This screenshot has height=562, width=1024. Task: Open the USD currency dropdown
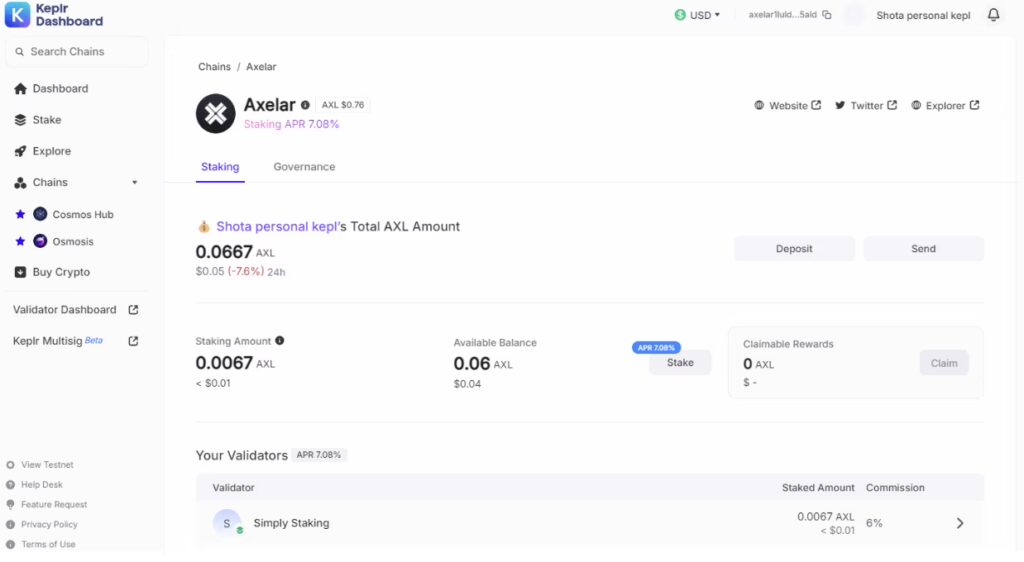coord(697,15)
